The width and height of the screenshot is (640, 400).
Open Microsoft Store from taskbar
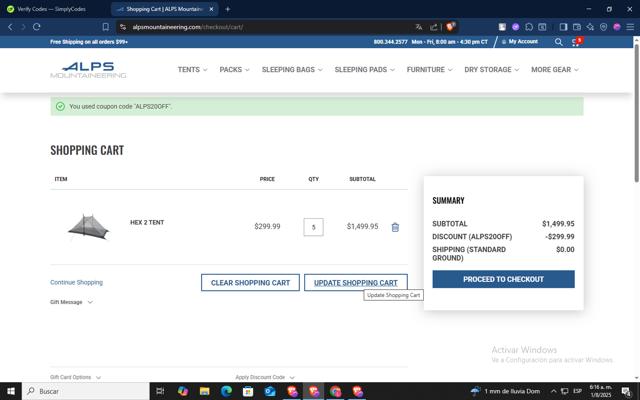tap(248, 391)
